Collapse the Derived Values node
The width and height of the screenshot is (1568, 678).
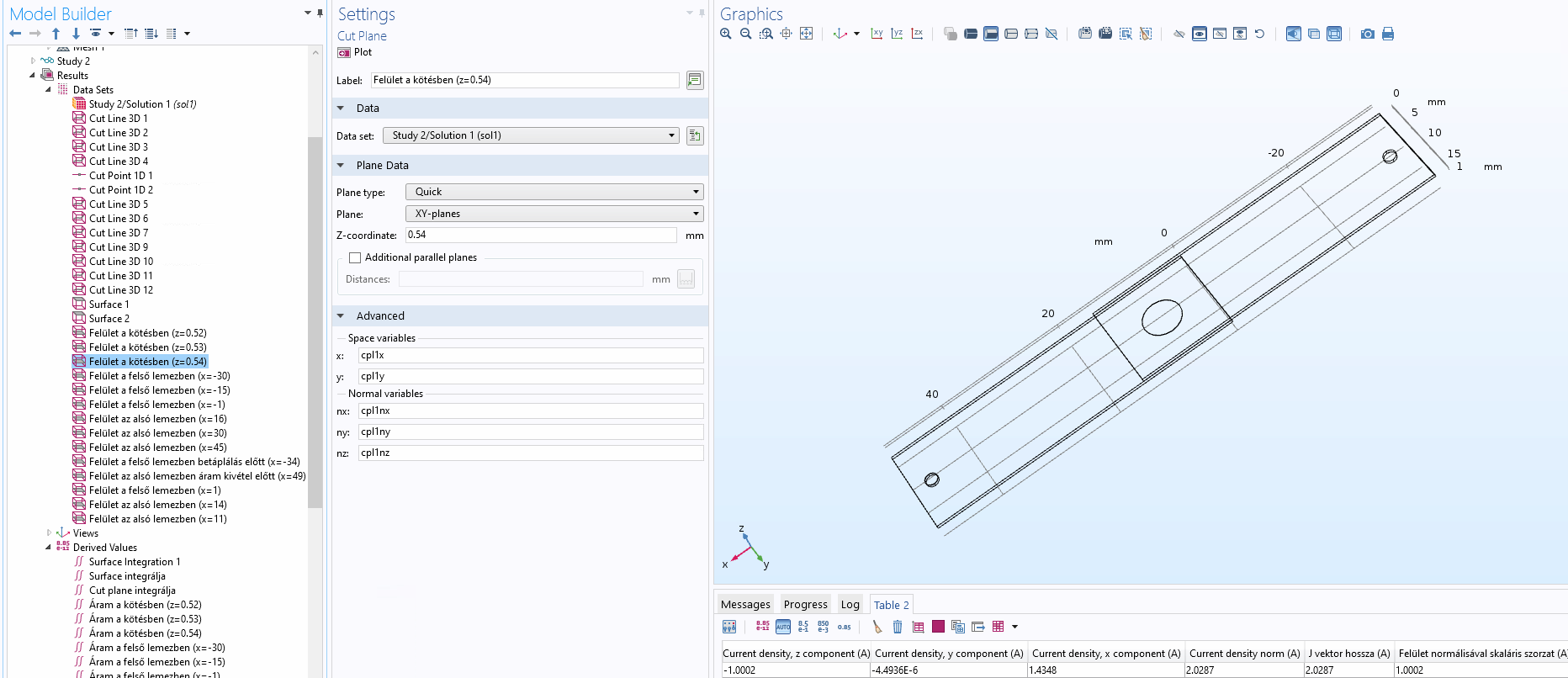pos(49,547)
